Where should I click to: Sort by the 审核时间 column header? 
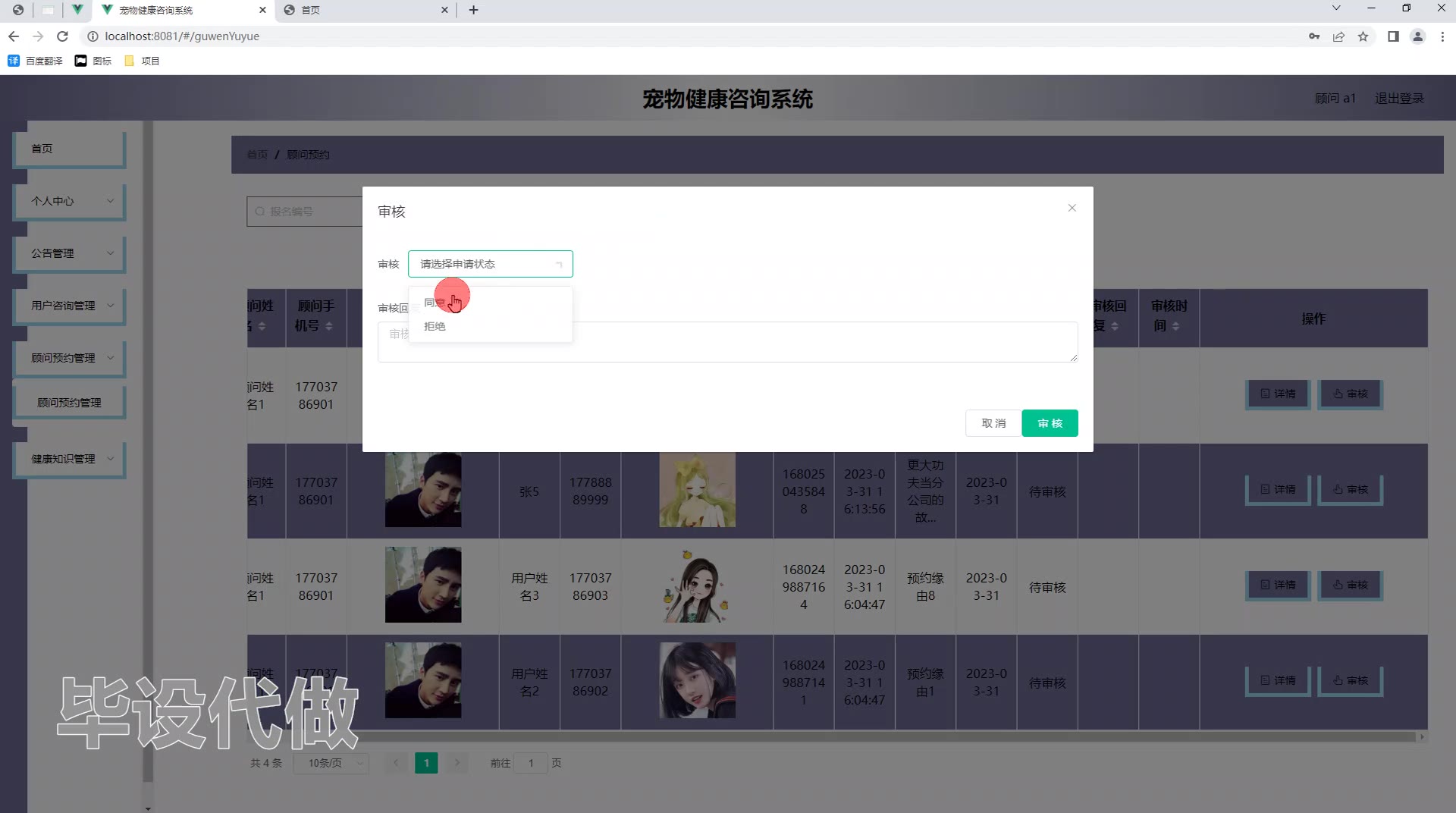1169,316
